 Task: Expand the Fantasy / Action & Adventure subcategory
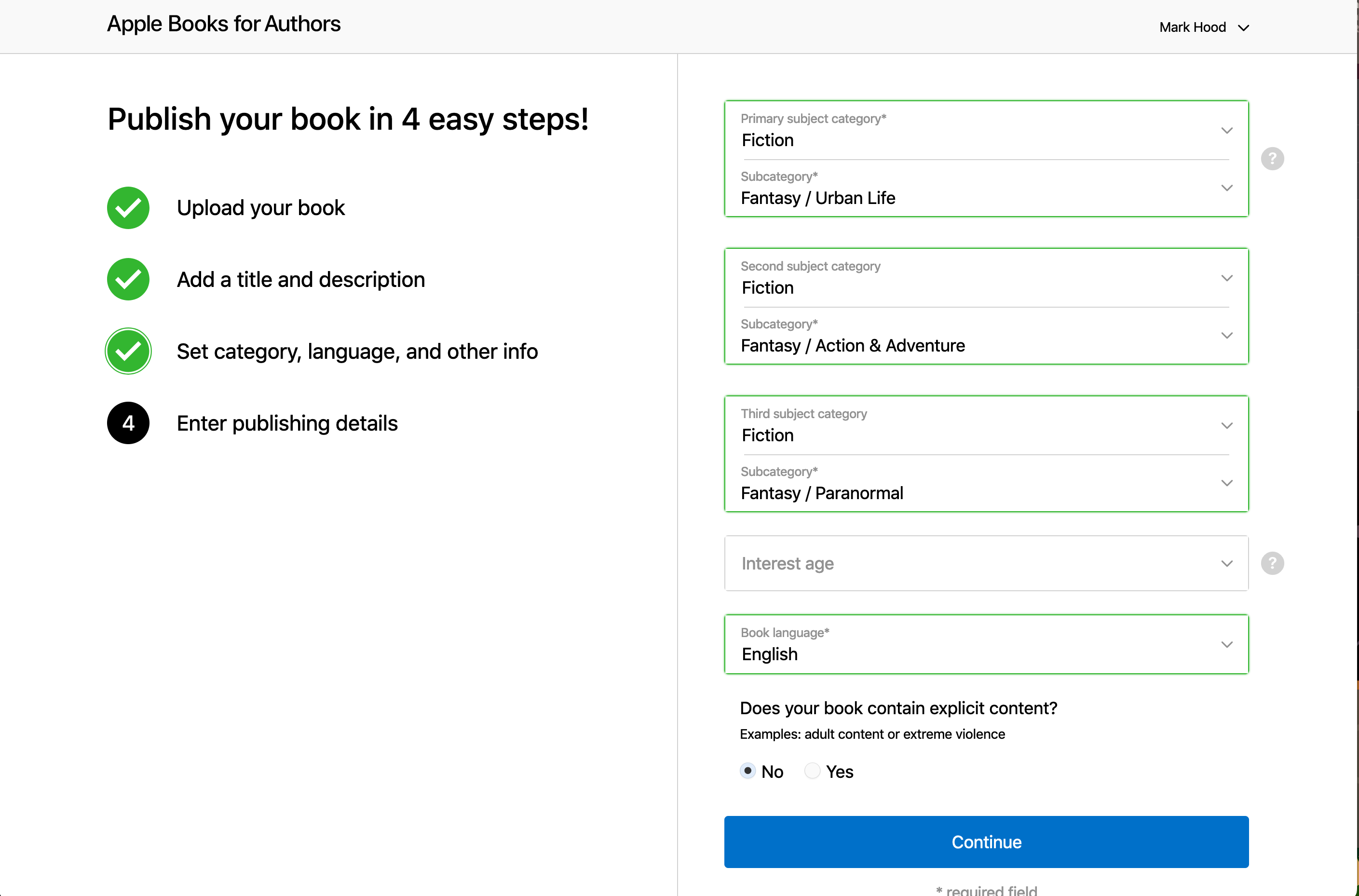pyautogui.click(x=986, y=336)
